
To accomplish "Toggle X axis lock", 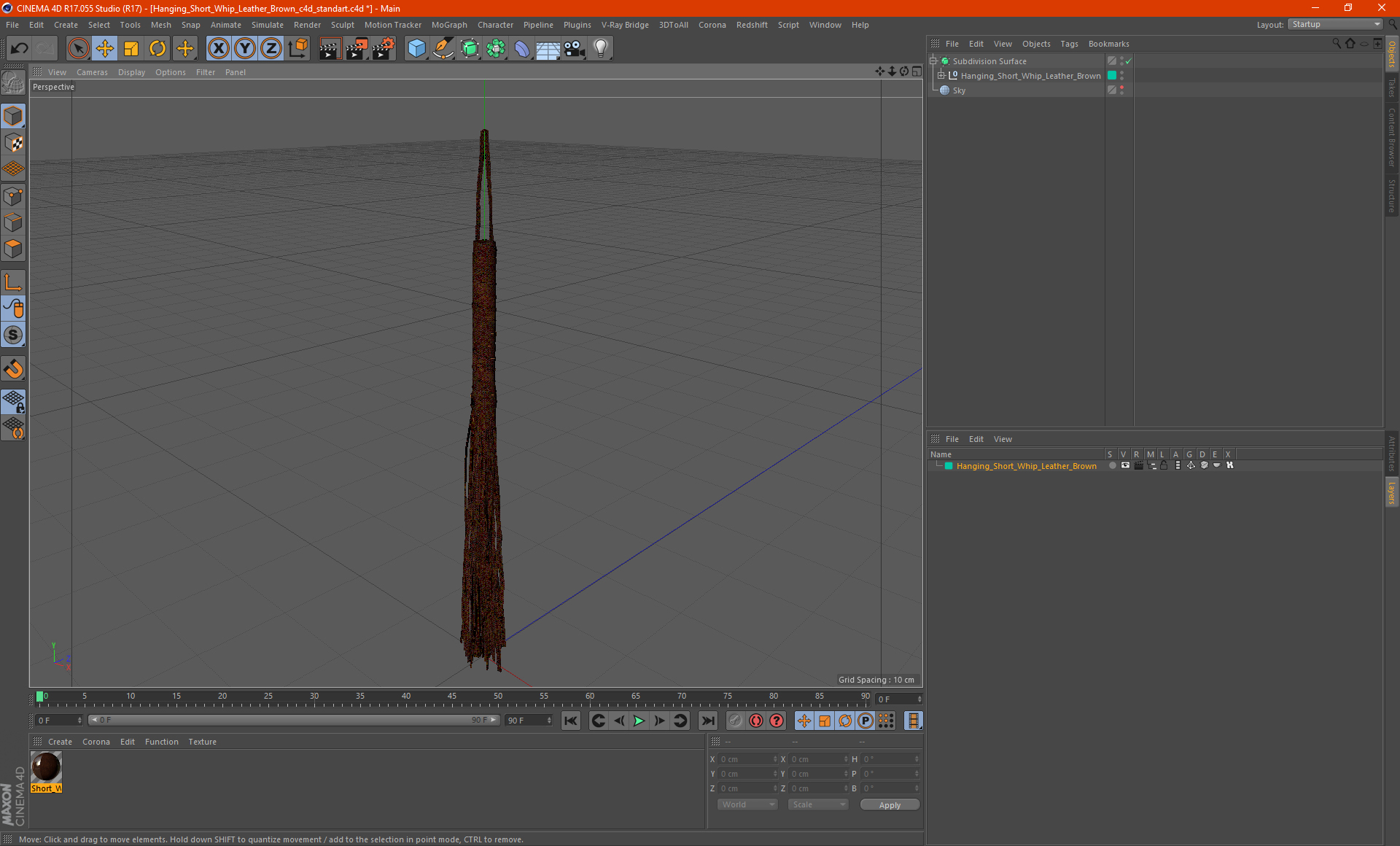I will (x=218, y=48).
